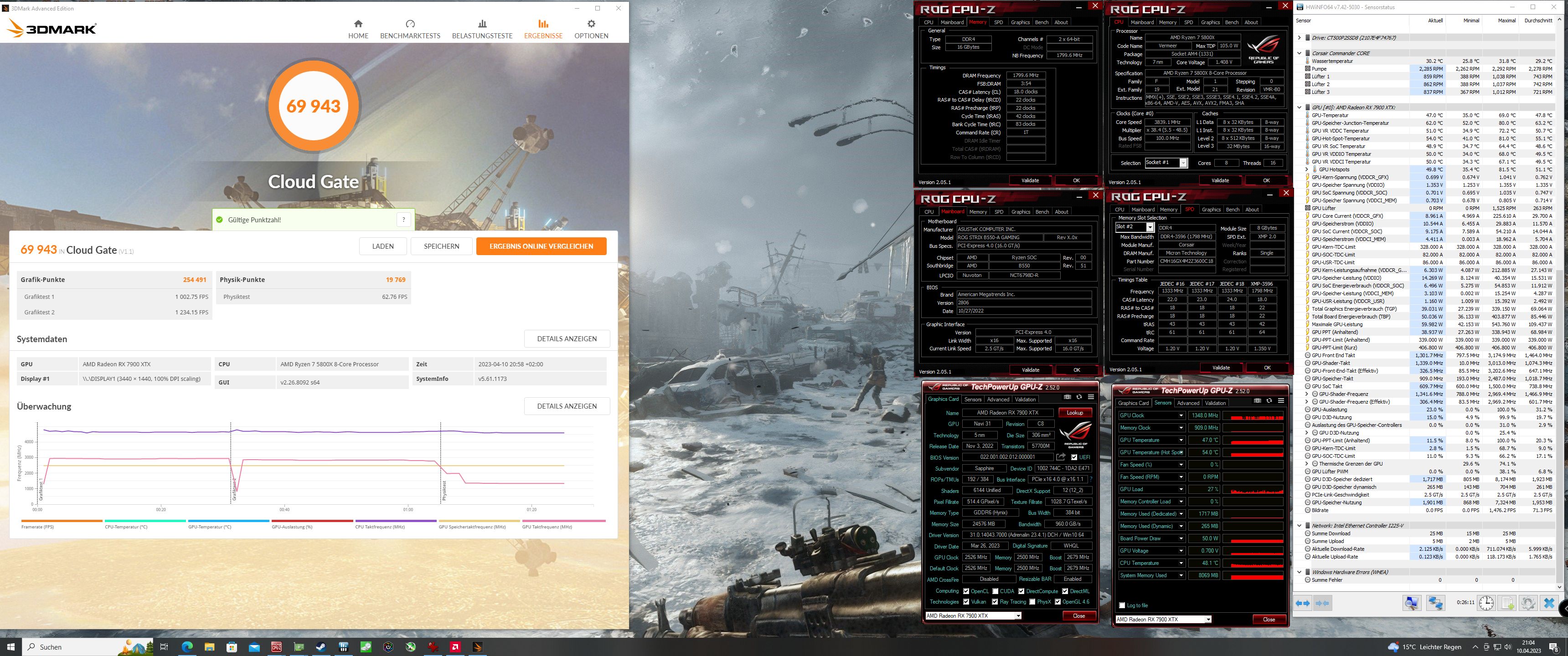This screenshot has height=656, width=1568.
Task: Click DETAILS ANZEIGEN next to Systemdaten
Action: [567, 338]
